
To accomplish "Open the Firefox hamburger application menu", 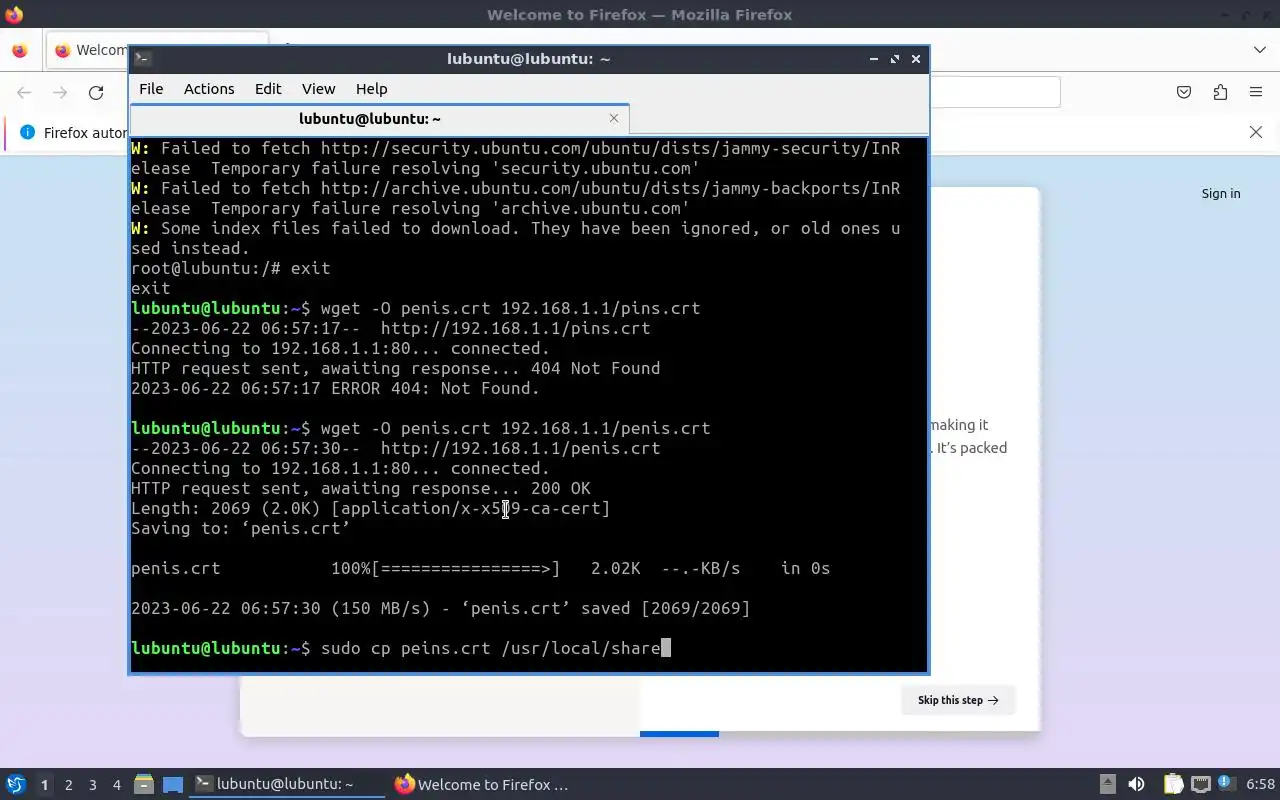I will (1256, 92).
